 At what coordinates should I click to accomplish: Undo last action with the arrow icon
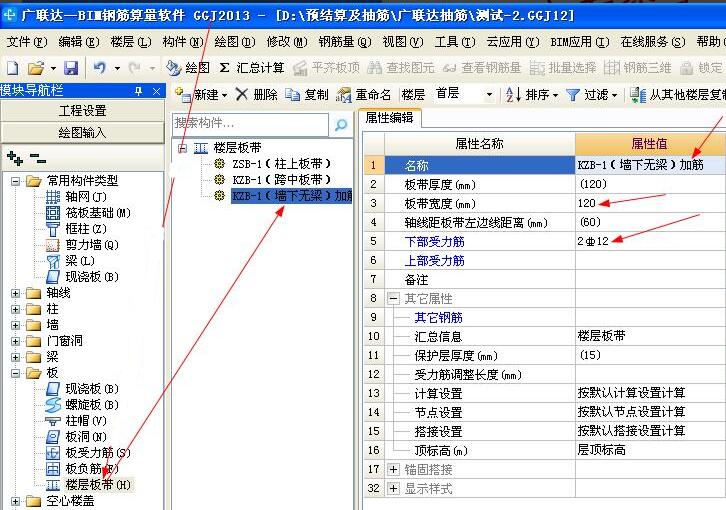tap(99, 68)
